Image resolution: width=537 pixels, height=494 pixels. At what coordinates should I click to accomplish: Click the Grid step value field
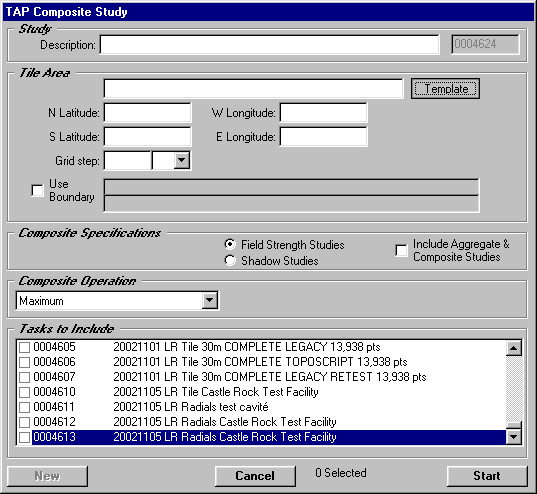pyautogui.click(x=127, y=160)
